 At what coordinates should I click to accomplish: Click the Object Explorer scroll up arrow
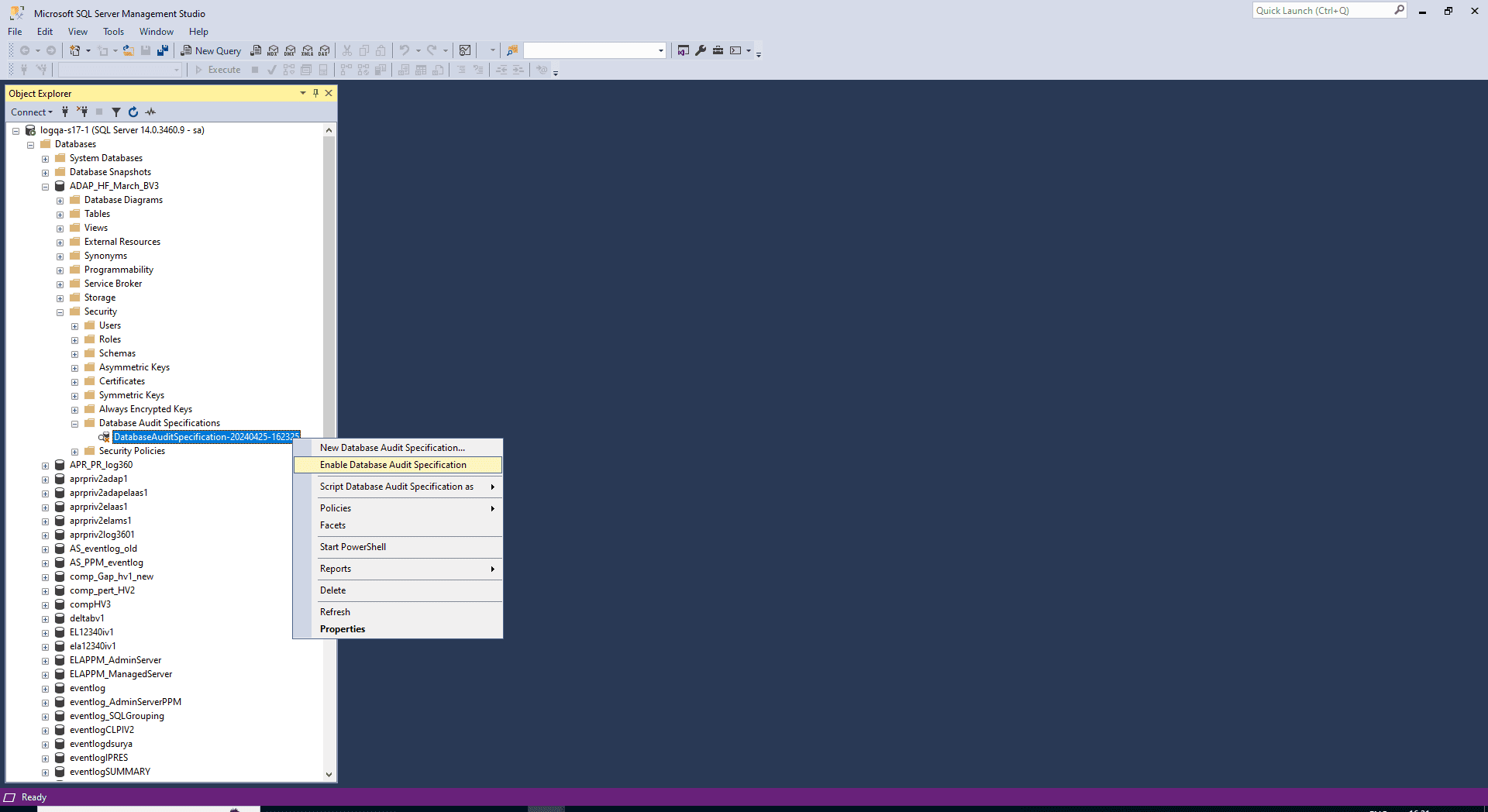[329, 130]
